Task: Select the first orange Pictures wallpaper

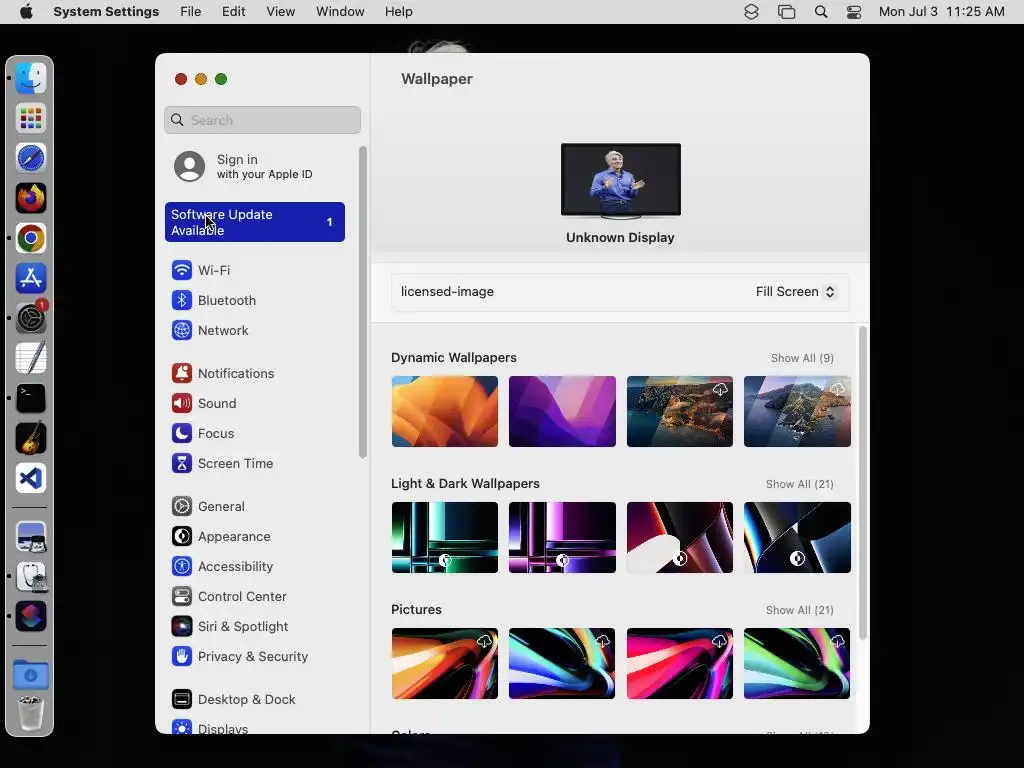Action: [x=445, y=664]
